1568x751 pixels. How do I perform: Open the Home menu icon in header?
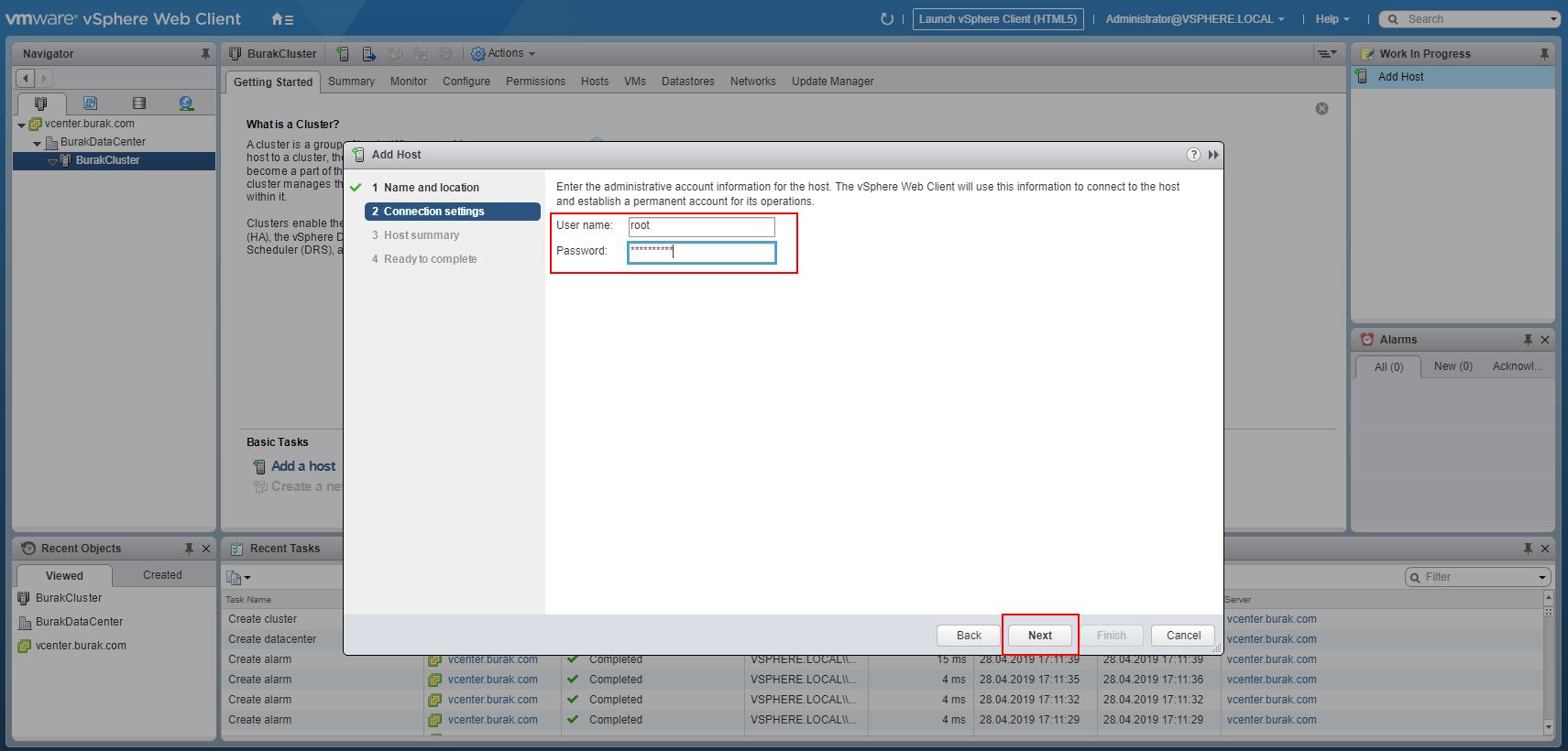[282, 18]
